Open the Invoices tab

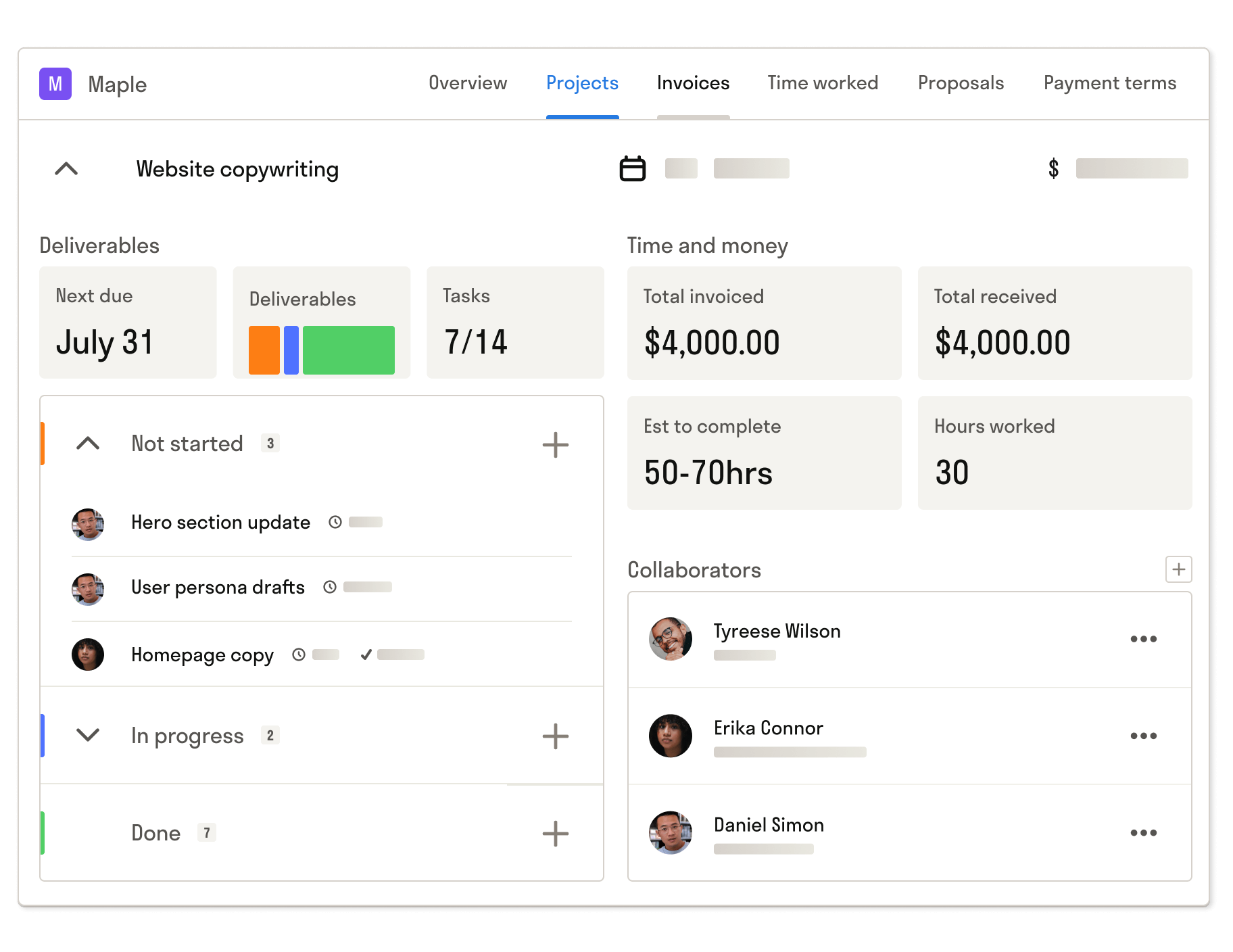point(693,82)
